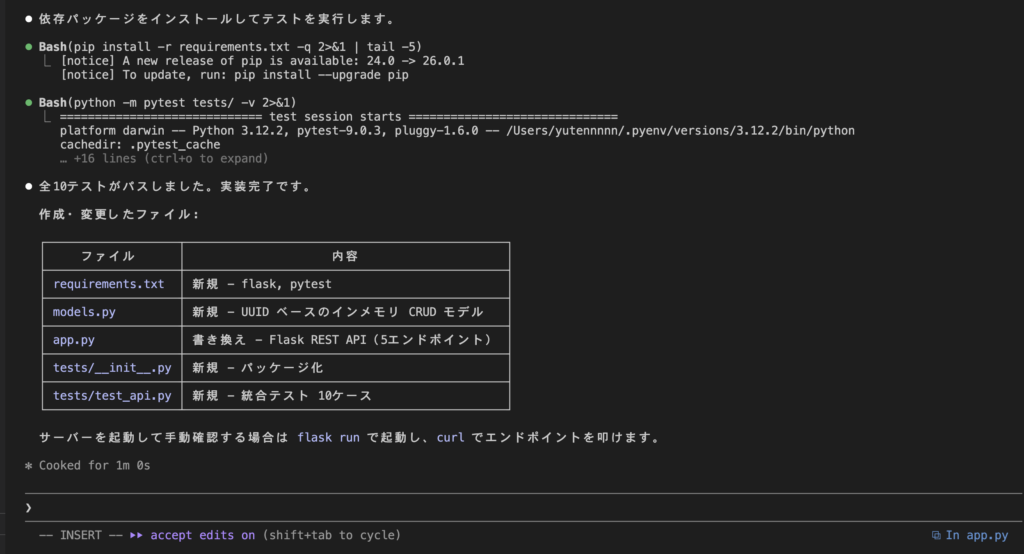Click the file icon beside In app.py
Viewport: 1024px width, 554px height.
tap(936, 535)
